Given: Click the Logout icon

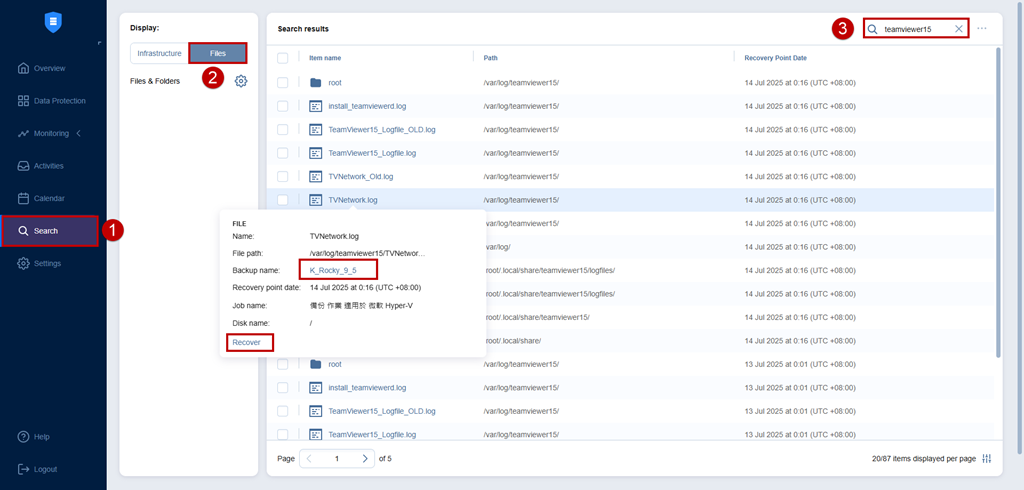Looking at the screenshot, I should [24, 469].
